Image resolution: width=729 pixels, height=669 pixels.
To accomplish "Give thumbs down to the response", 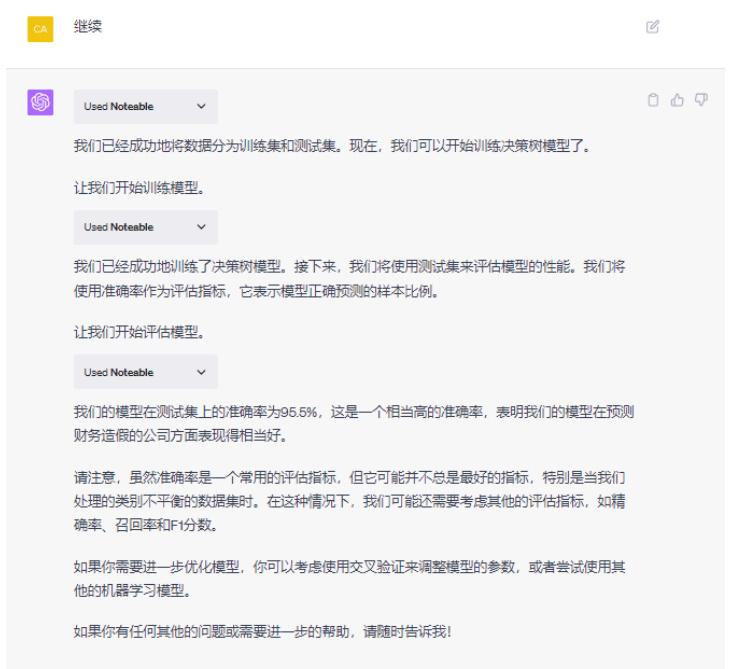I will tap(701, 100).
